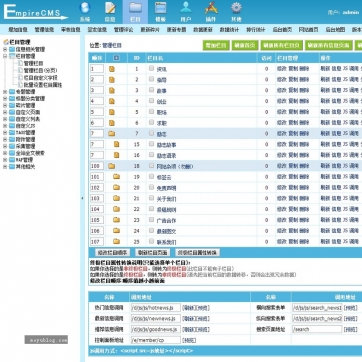
Task: Expand the 专题管理 tree node
Action: tap(5, 92)
